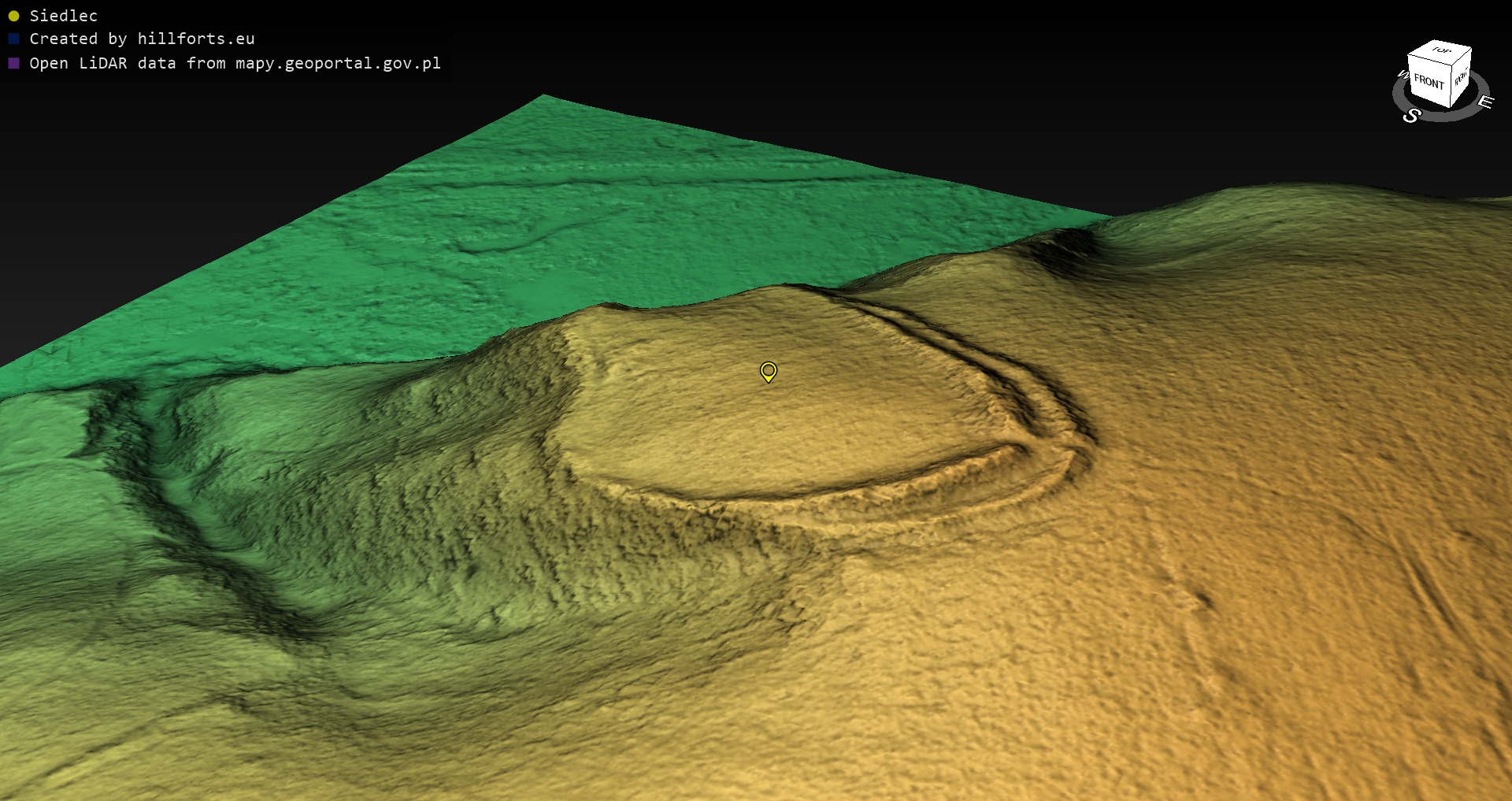Select the TOP face of the view cube
Image resolution: width=1512 pixels, height=801 pixels.
tap(1441, 50)
